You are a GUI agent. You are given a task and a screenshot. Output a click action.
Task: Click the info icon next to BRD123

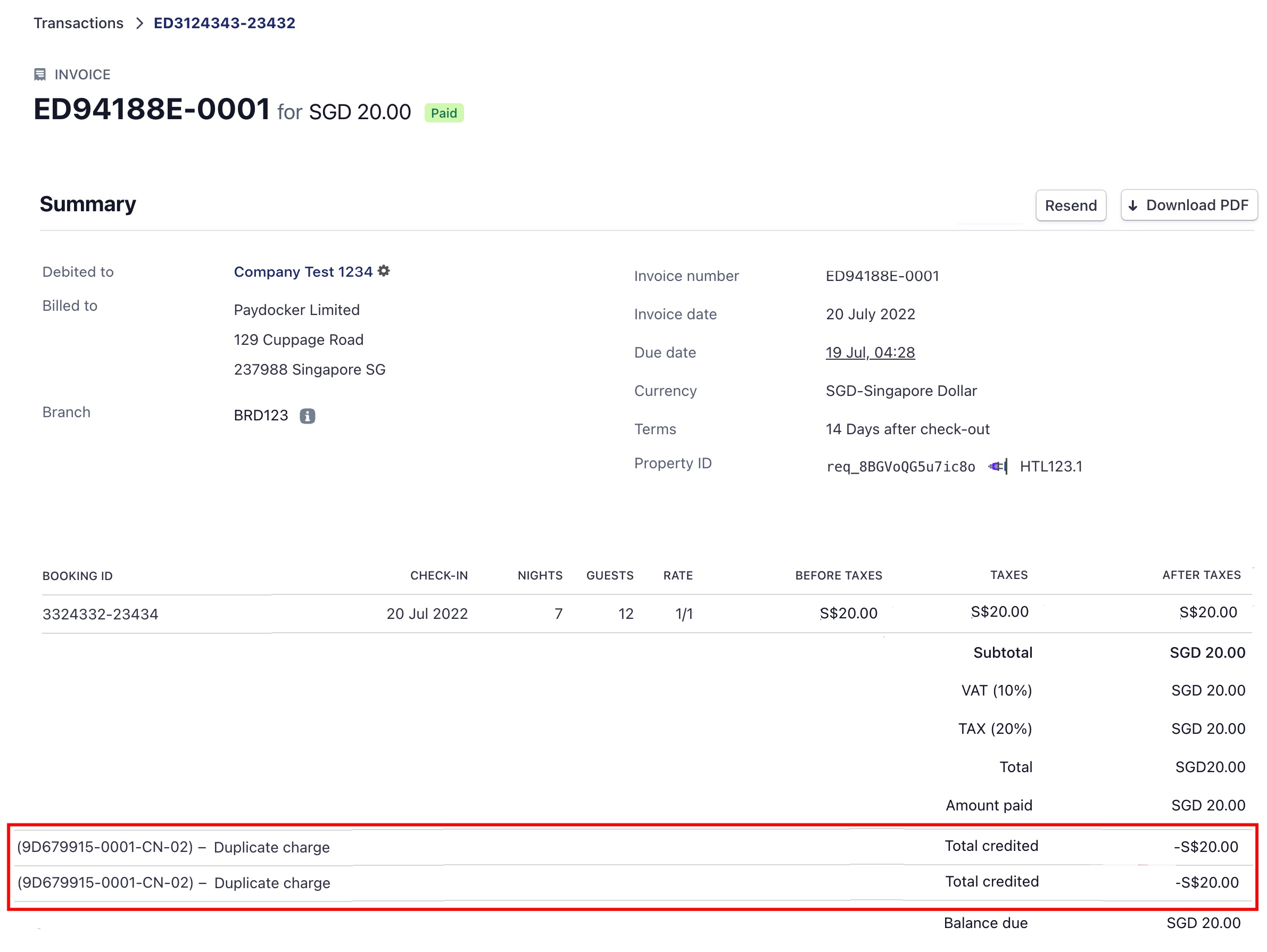(307, 416)
